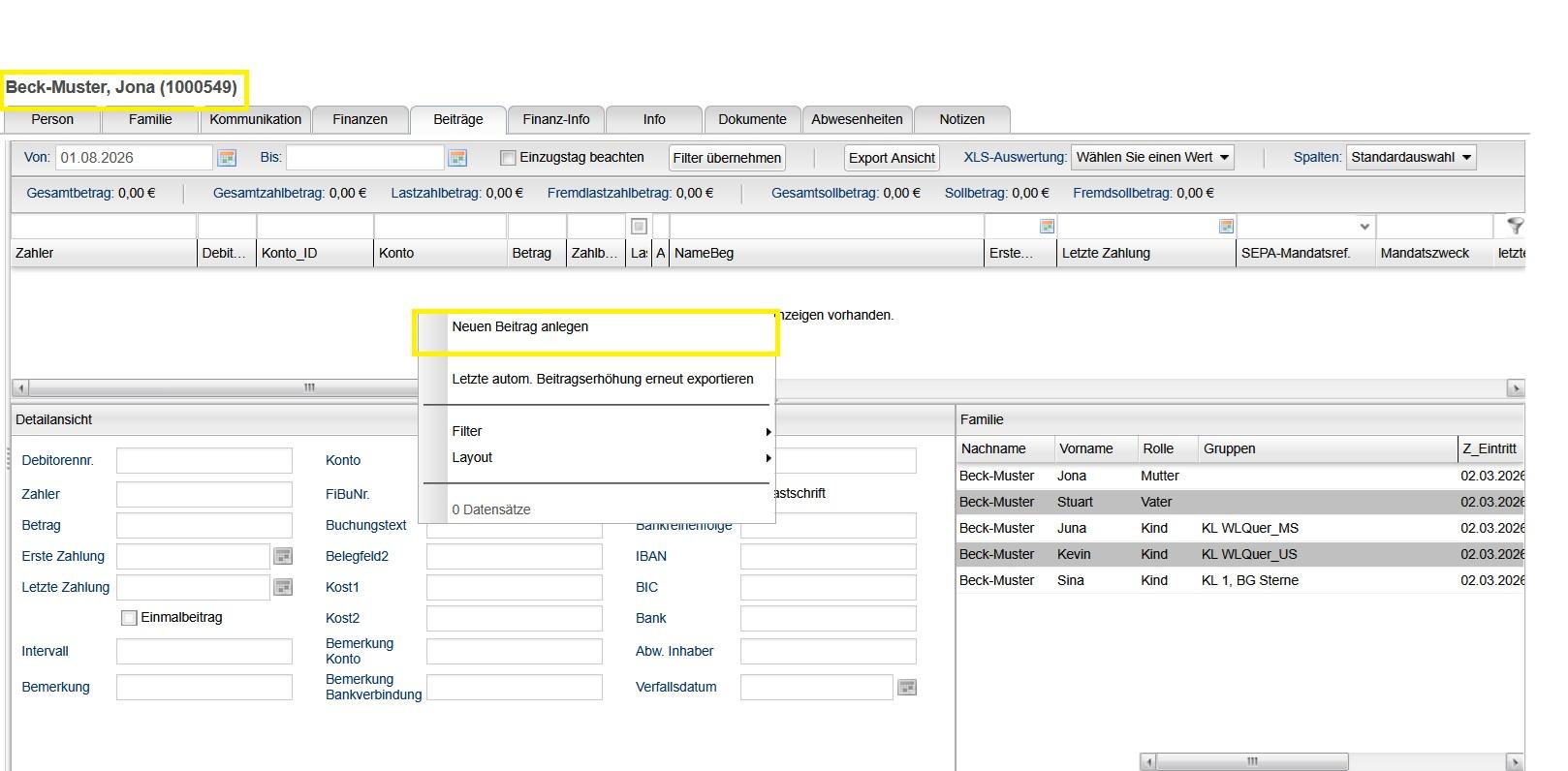Open the Abwesenheiten tab
Viewport: 1568px width, 771px height.
857,119
